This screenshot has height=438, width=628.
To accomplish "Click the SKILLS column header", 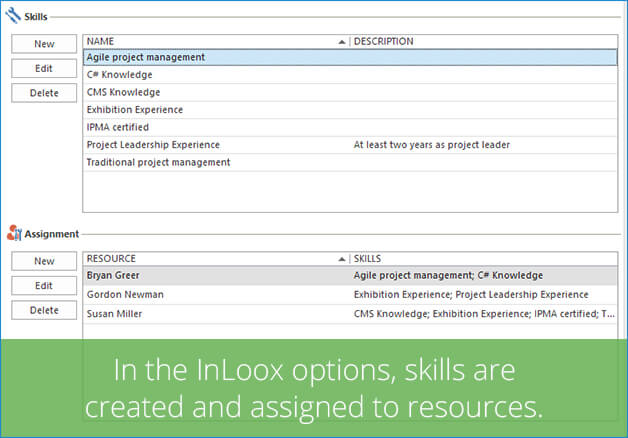I will click(x=484, y=259).
